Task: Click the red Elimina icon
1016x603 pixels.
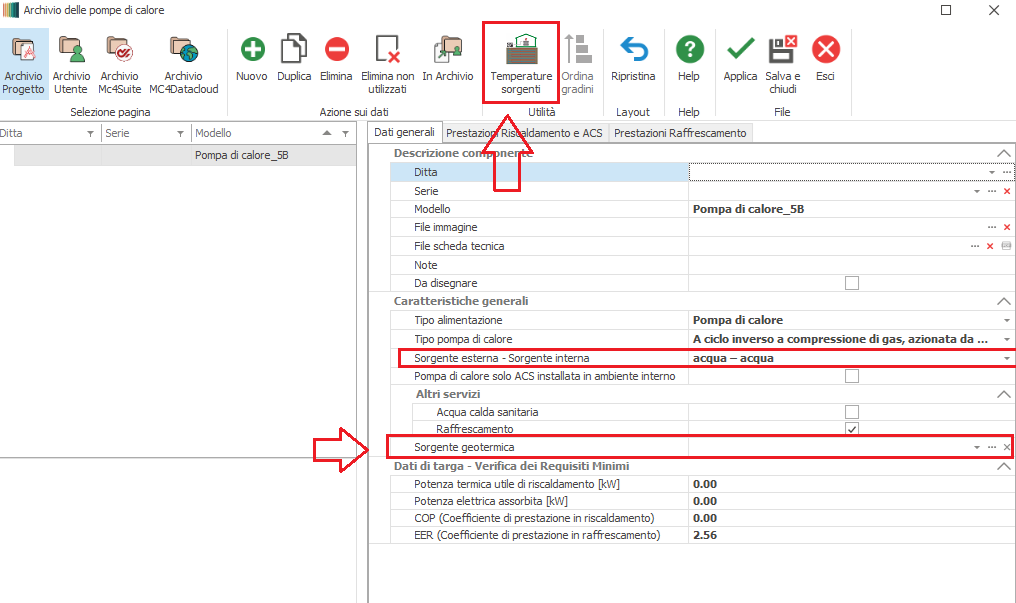Action: (x=336, y=50)
